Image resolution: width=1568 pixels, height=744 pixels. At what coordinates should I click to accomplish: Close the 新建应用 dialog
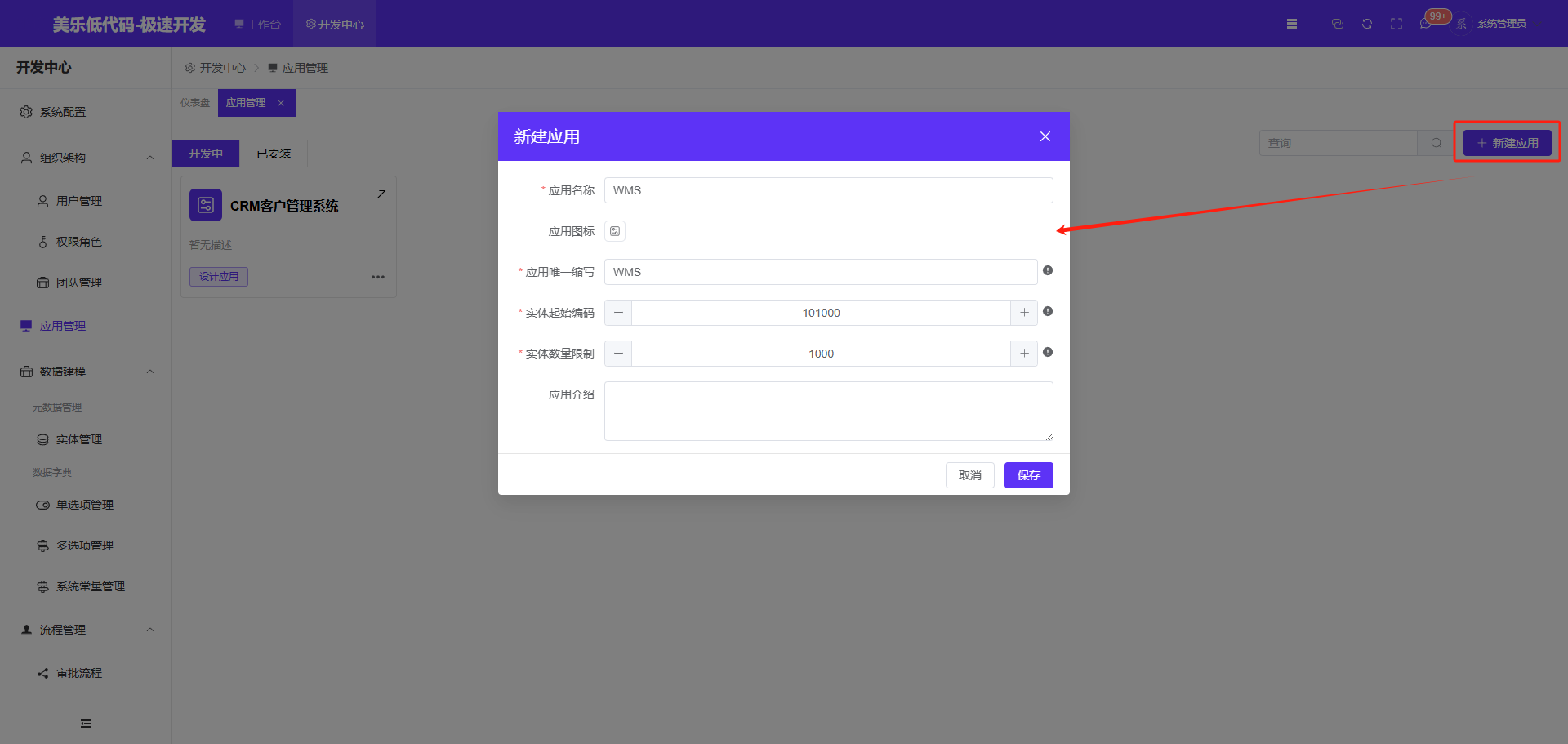click(1045, 136)
